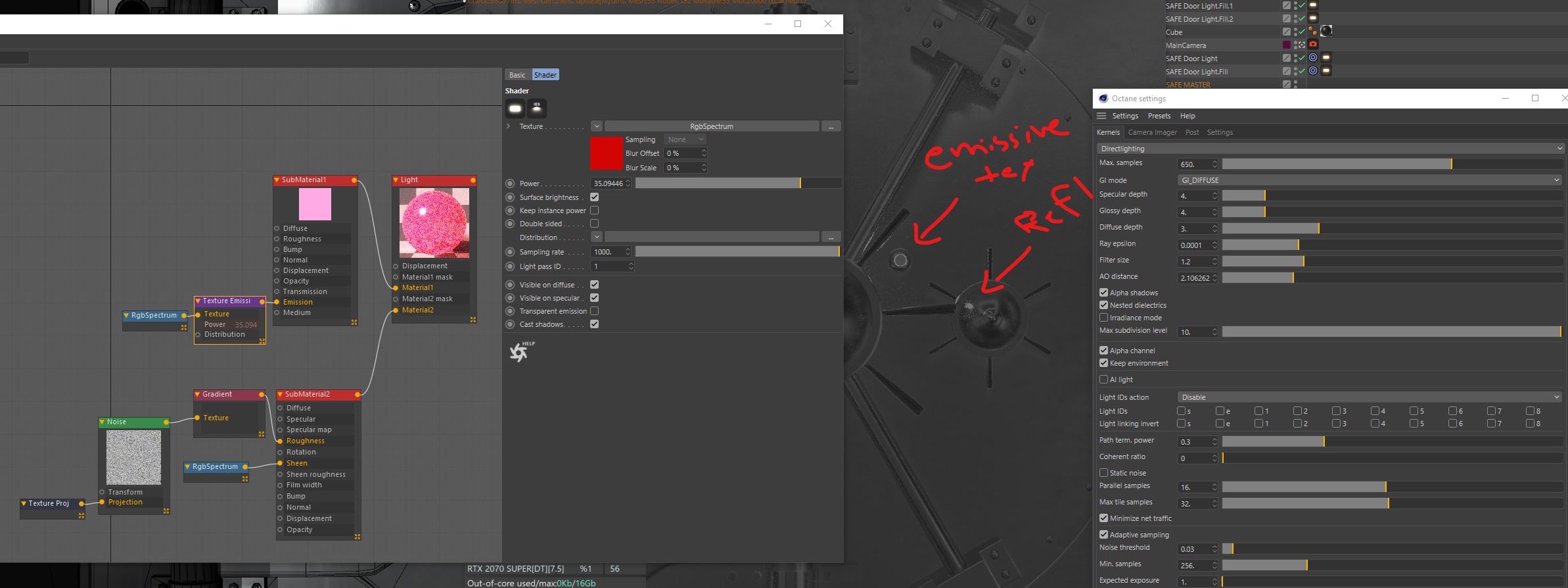Disable Adaptive sampling checkbox

click(1104, 535)
